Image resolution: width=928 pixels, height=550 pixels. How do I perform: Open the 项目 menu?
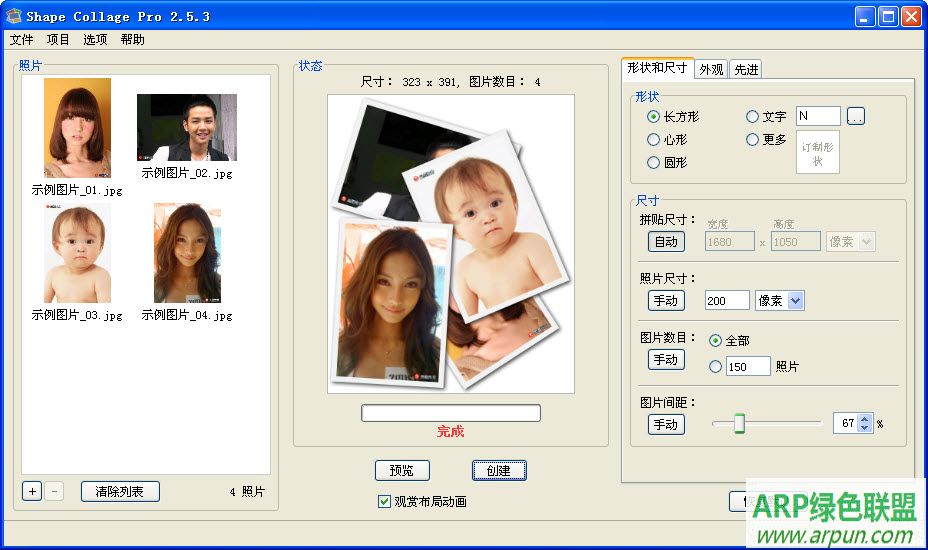click(58, 40)
